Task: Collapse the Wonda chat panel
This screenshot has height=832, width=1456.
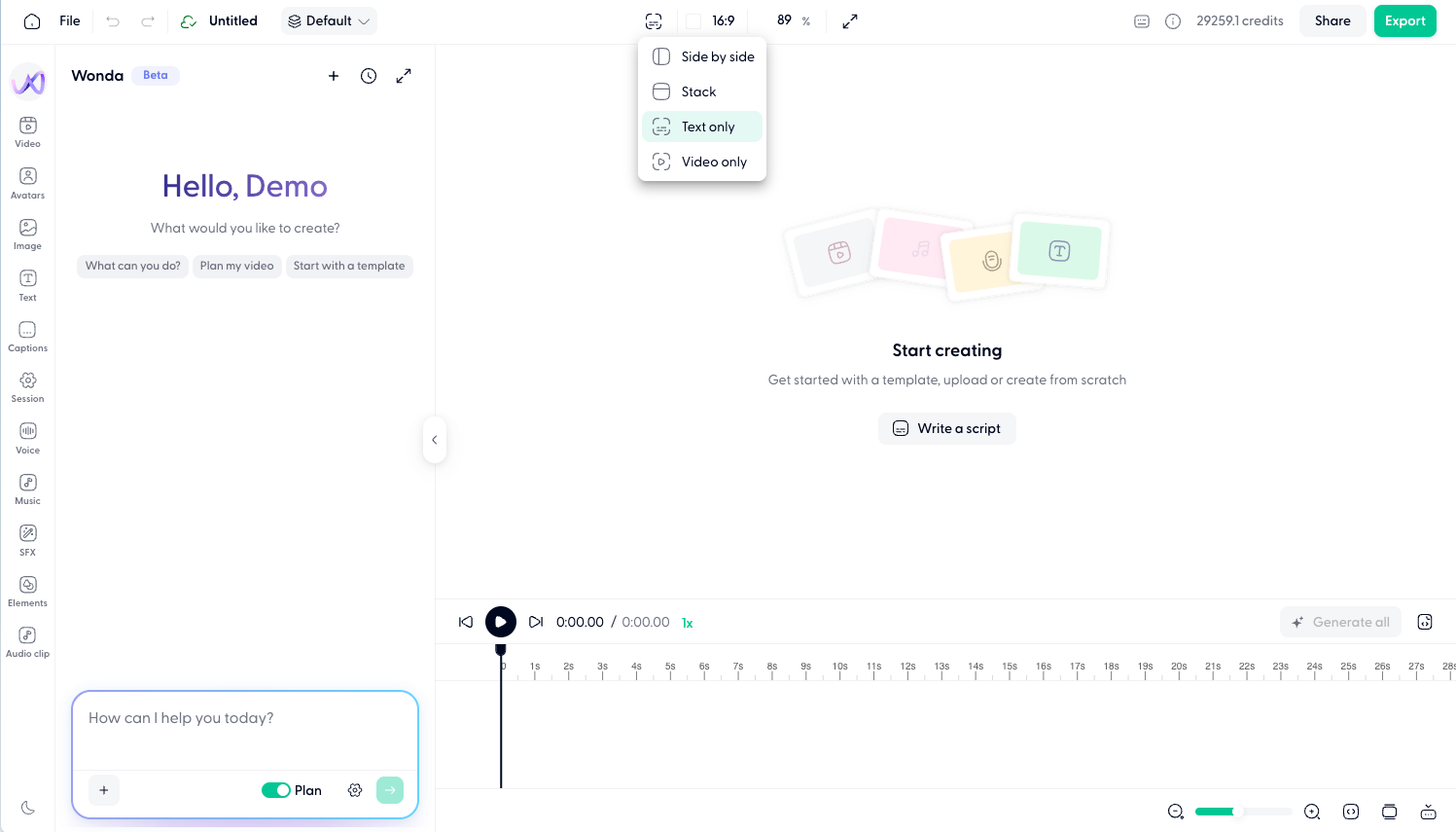Action: click(435, 440)
